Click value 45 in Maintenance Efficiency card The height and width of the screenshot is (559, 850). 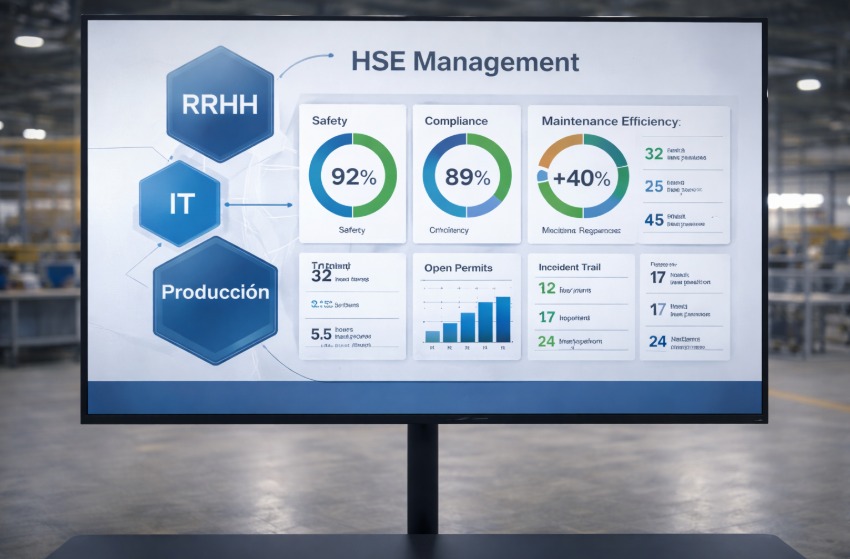(x=654, y=219)
